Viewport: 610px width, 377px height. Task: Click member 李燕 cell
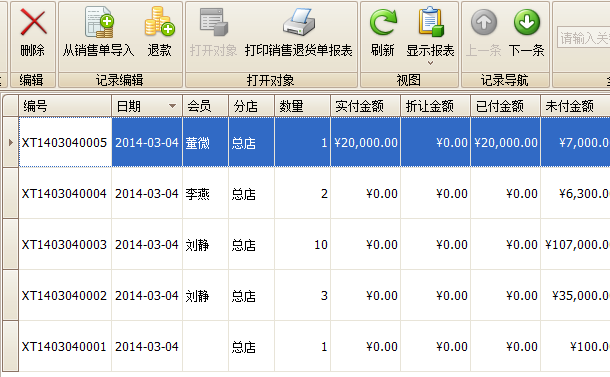(x=205, y=193)
